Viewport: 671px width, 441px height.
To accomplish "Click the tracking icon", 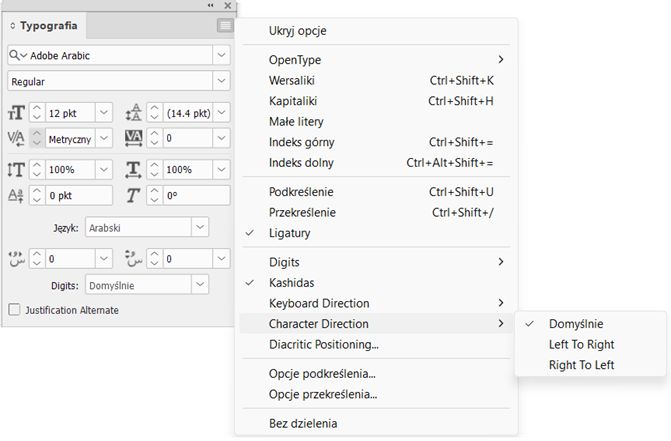I will [134, 138].
